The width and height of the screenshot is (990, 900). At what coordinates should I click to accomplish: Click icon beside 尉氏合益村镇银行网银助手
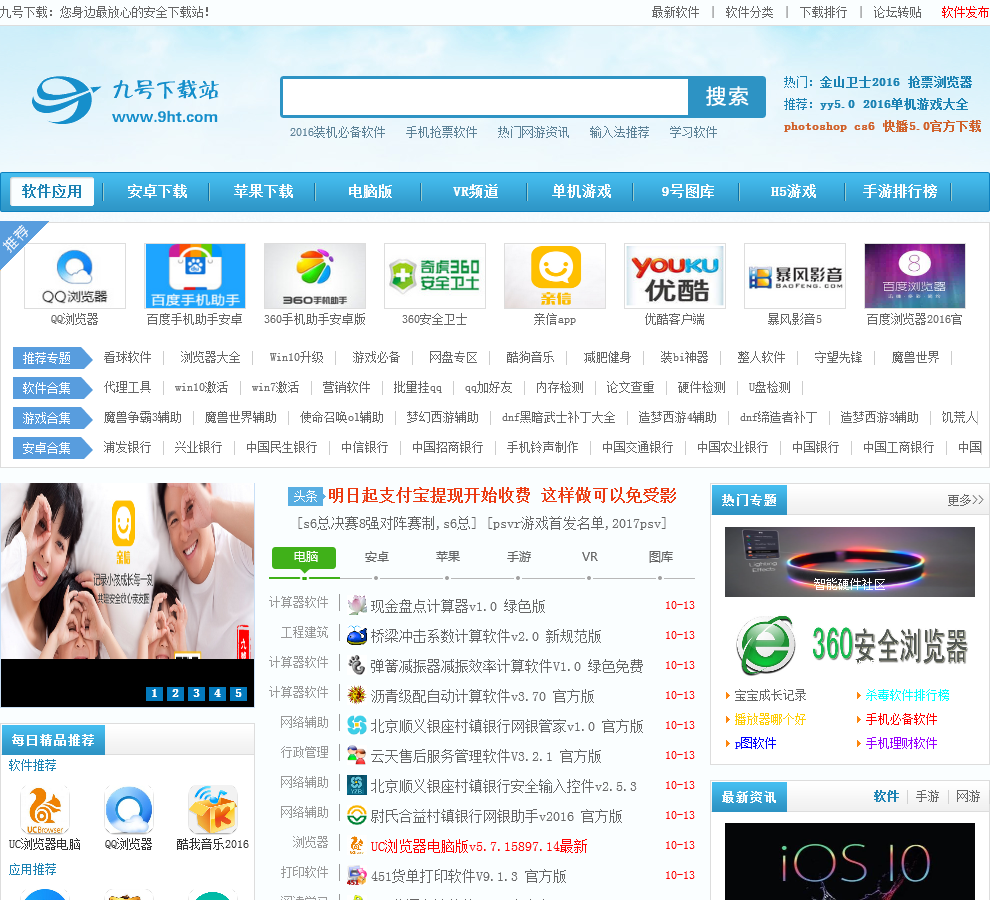click(x=357, y=815)
